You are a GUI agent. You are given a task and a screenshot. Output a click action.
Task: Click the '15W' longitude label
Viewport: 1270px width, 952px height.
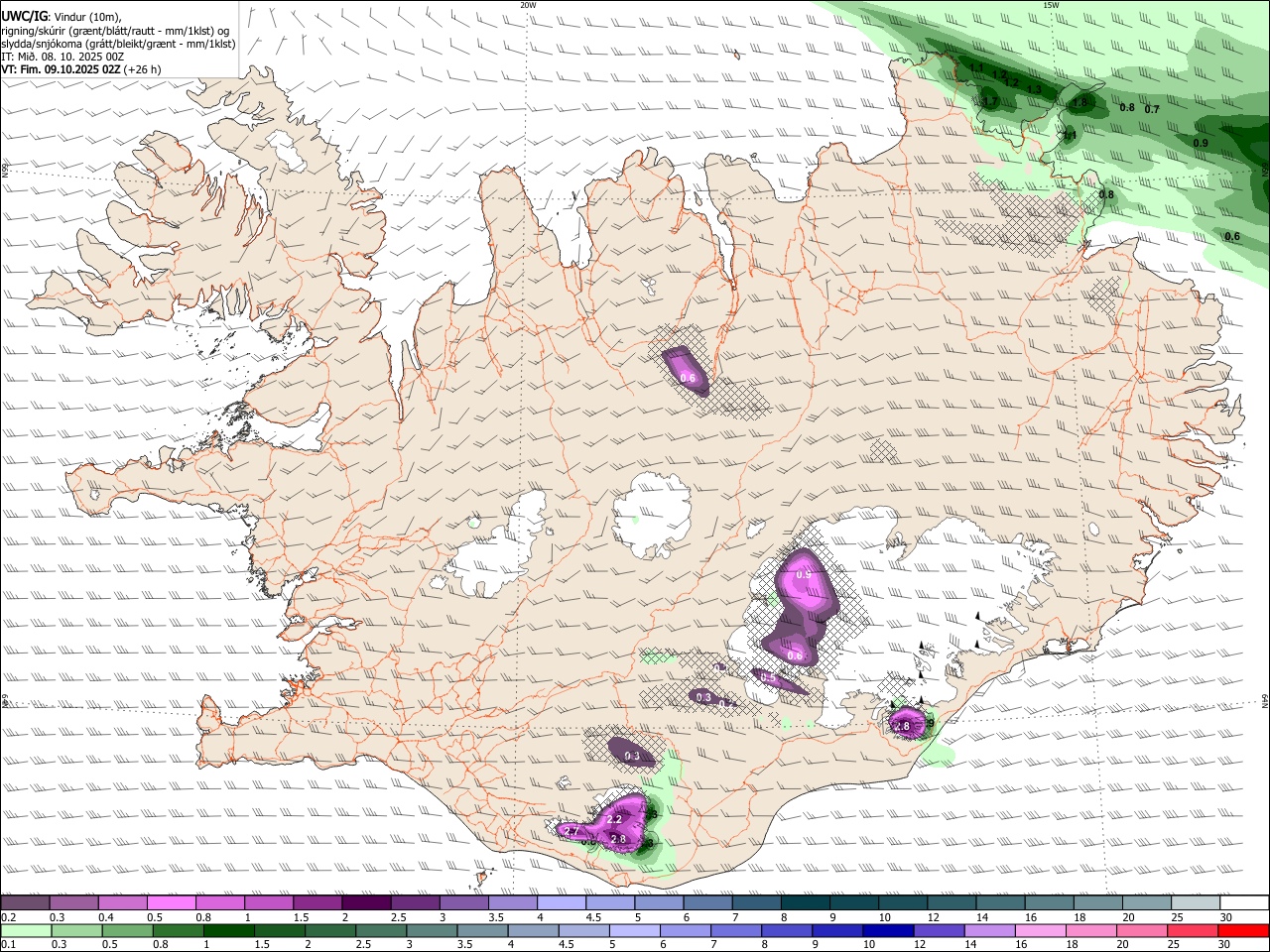(x=1051, y=4)
